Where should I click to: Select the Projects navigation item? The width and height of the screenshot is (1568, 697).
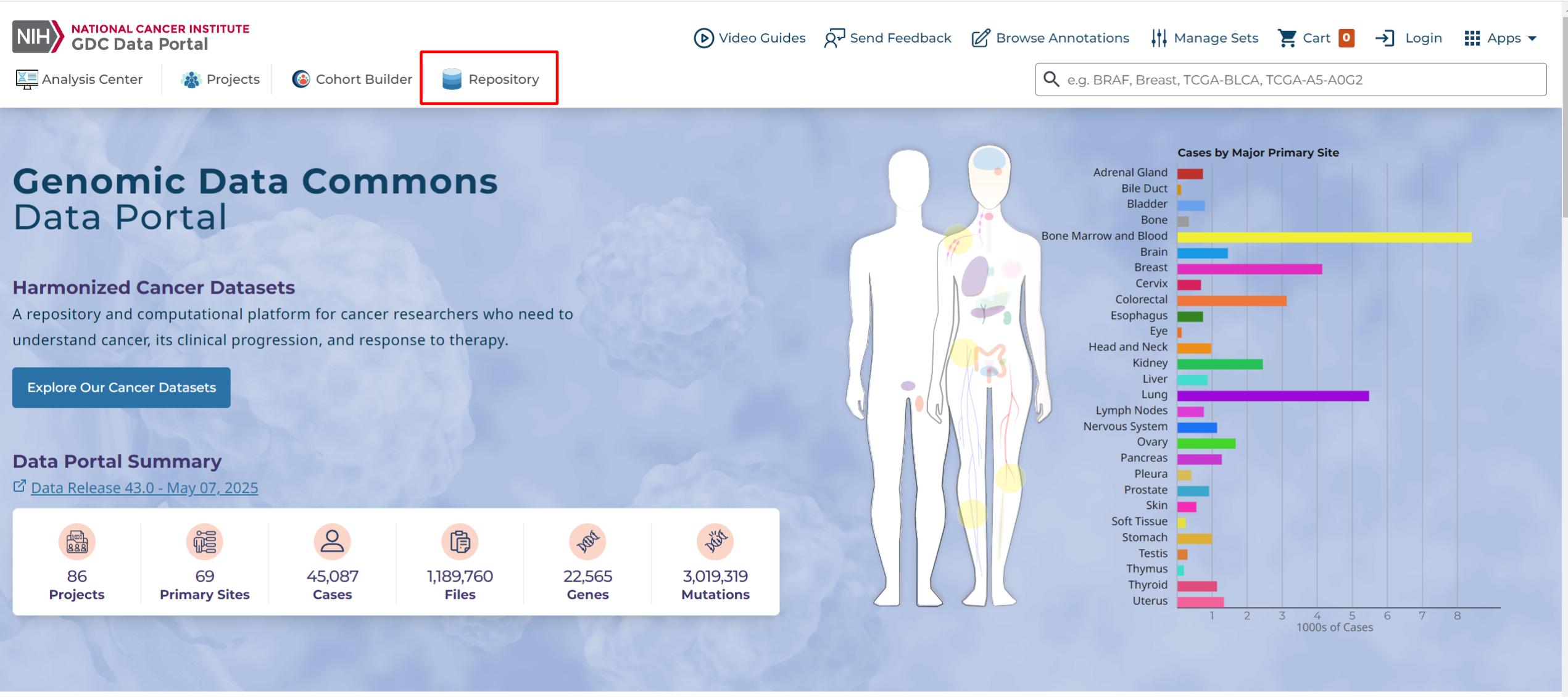coord(220,79)
